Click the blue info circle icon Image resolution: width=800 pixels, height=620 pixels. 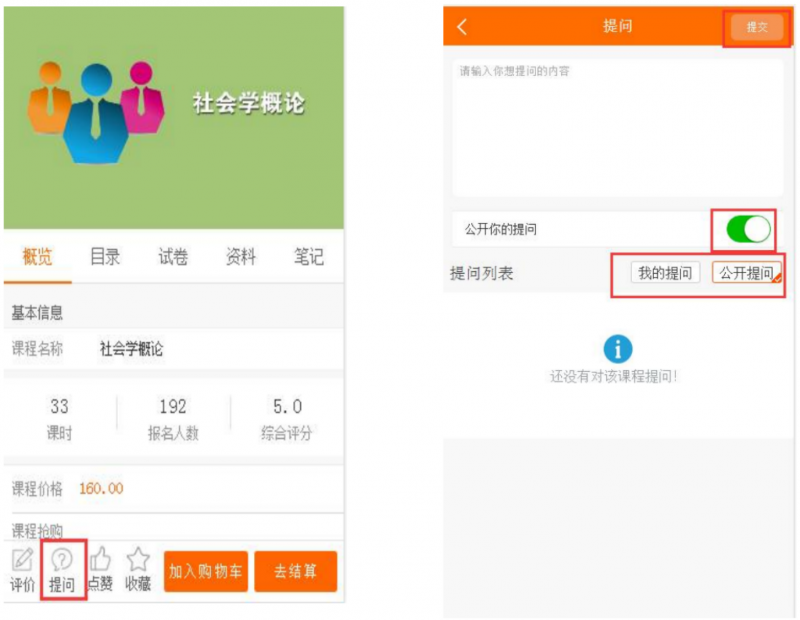(x=618, y=348)
